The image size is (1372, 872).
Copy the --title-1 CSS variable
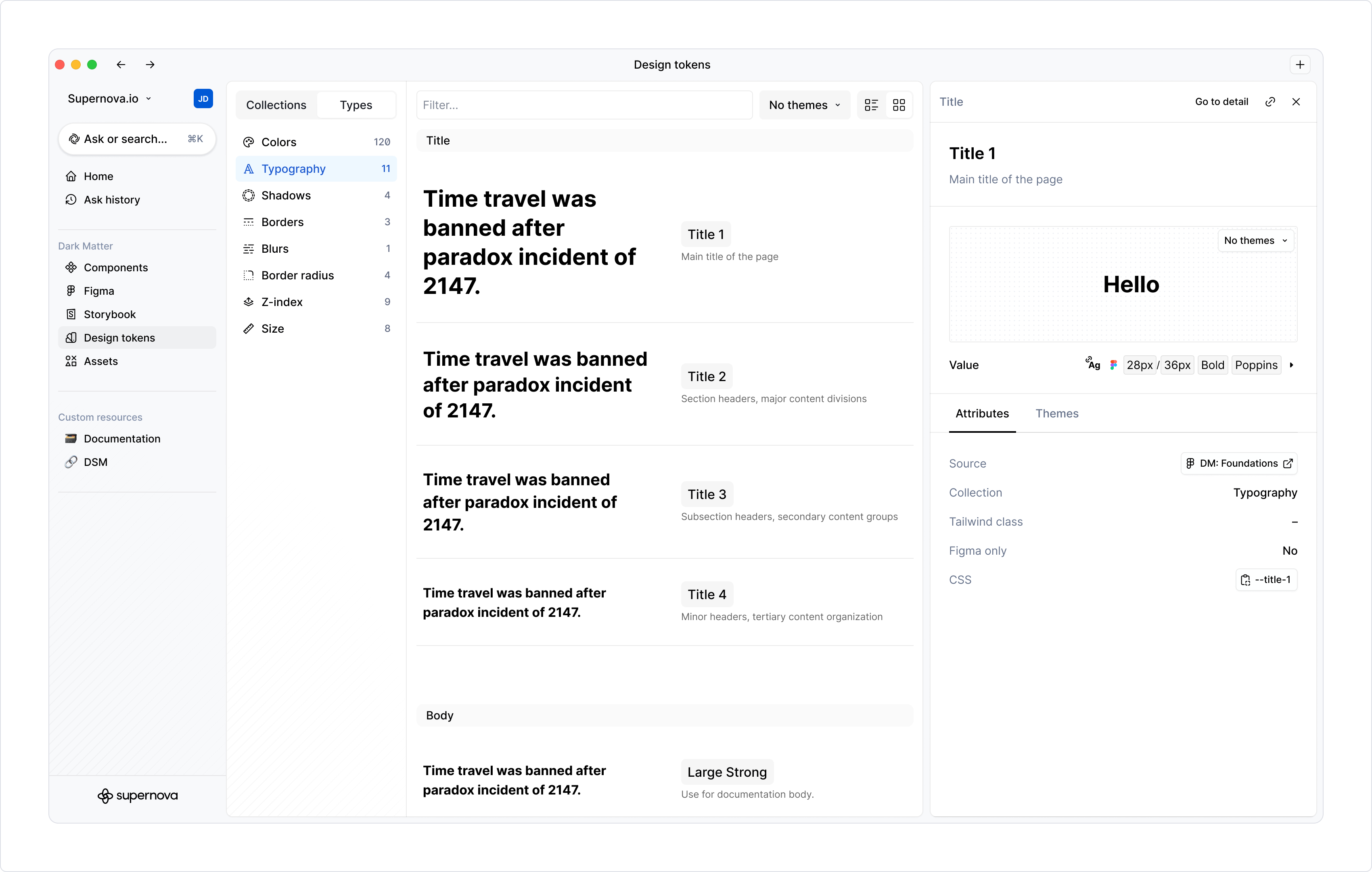point(1266,580)
